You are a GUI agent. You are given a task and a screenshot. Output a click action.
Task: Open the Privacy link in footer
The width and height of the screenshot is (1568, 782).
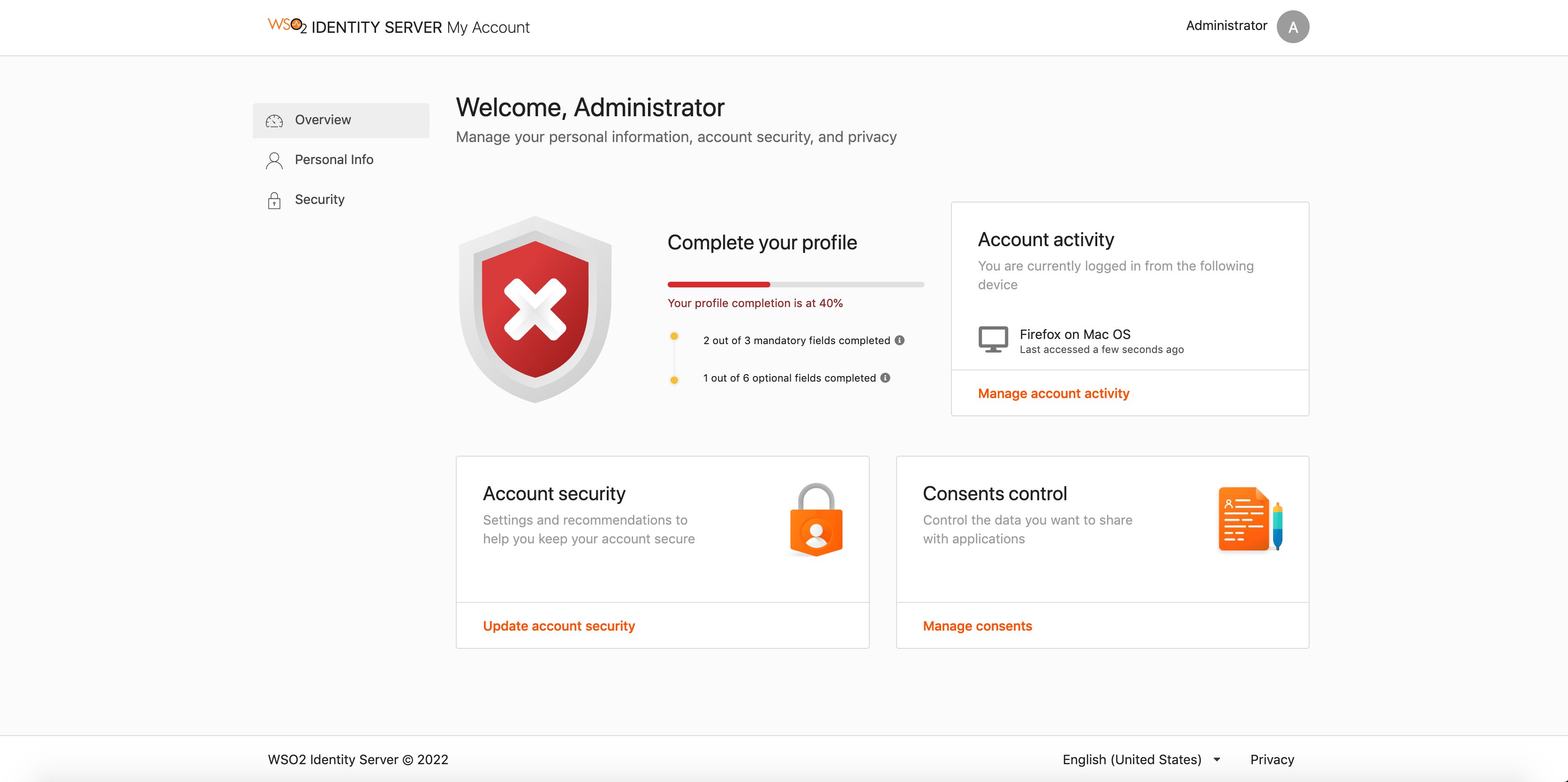[x=1272, y=759]
